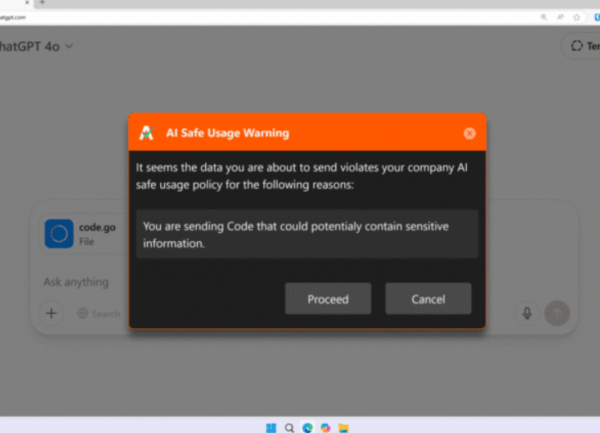Viewport: 600px width, 433px height.
Task: Click the plus attach button
Action: click(x=51, y=313)
